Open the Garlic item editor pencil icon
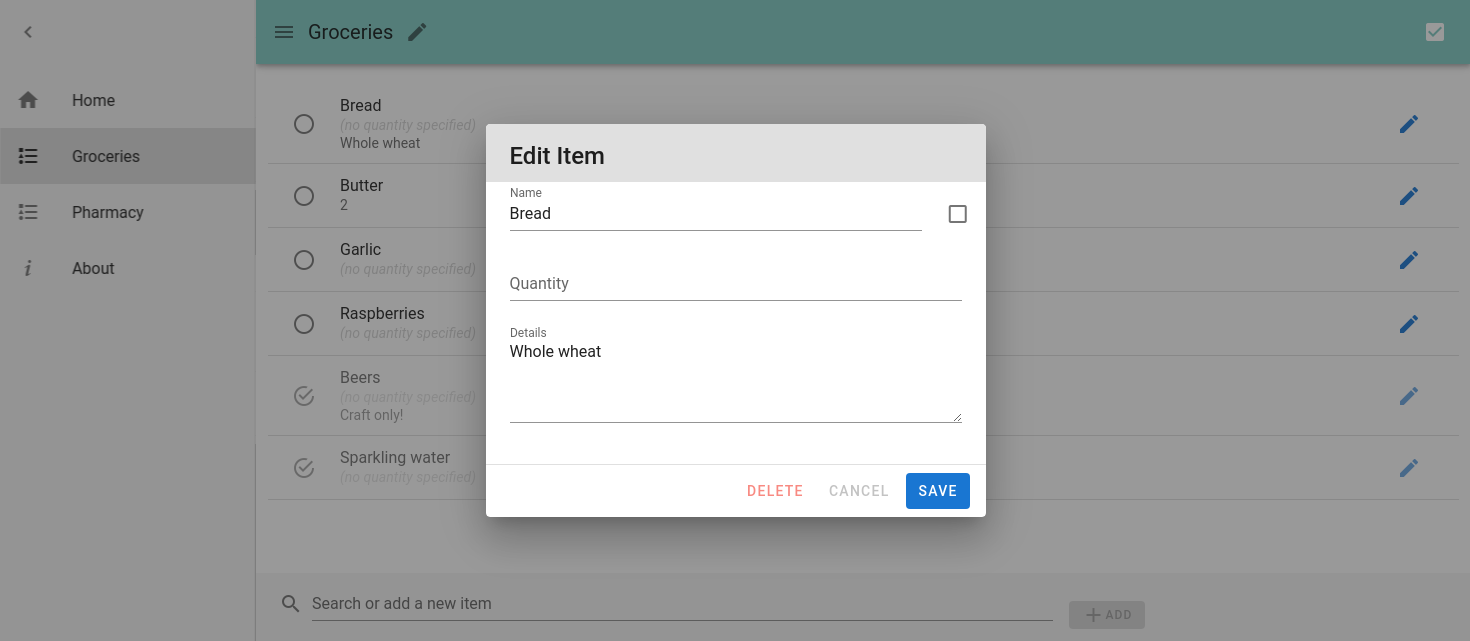Screen dimensions: 1470x641 1409,260
